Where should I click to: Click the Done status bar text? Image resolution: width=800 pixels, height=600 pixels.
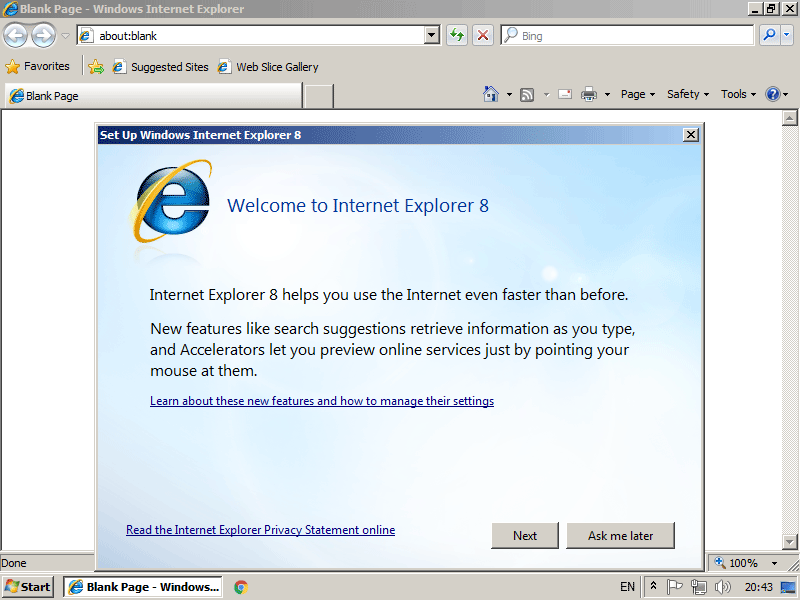(14, 563)
